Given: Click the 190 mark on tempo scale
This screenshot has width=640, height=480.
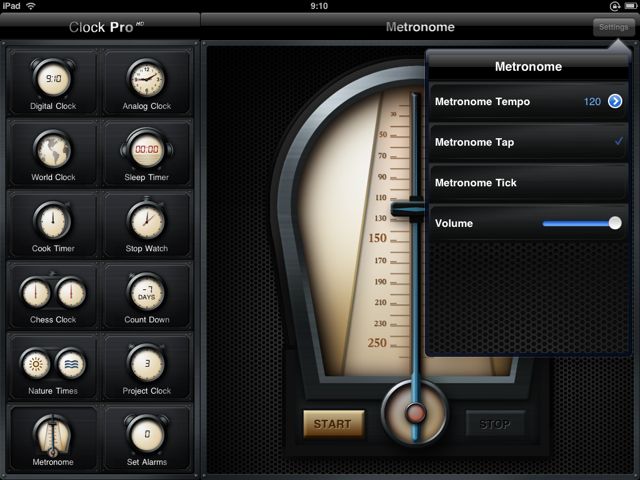Looking at the screenshot, I should click(x=380, y=282).
